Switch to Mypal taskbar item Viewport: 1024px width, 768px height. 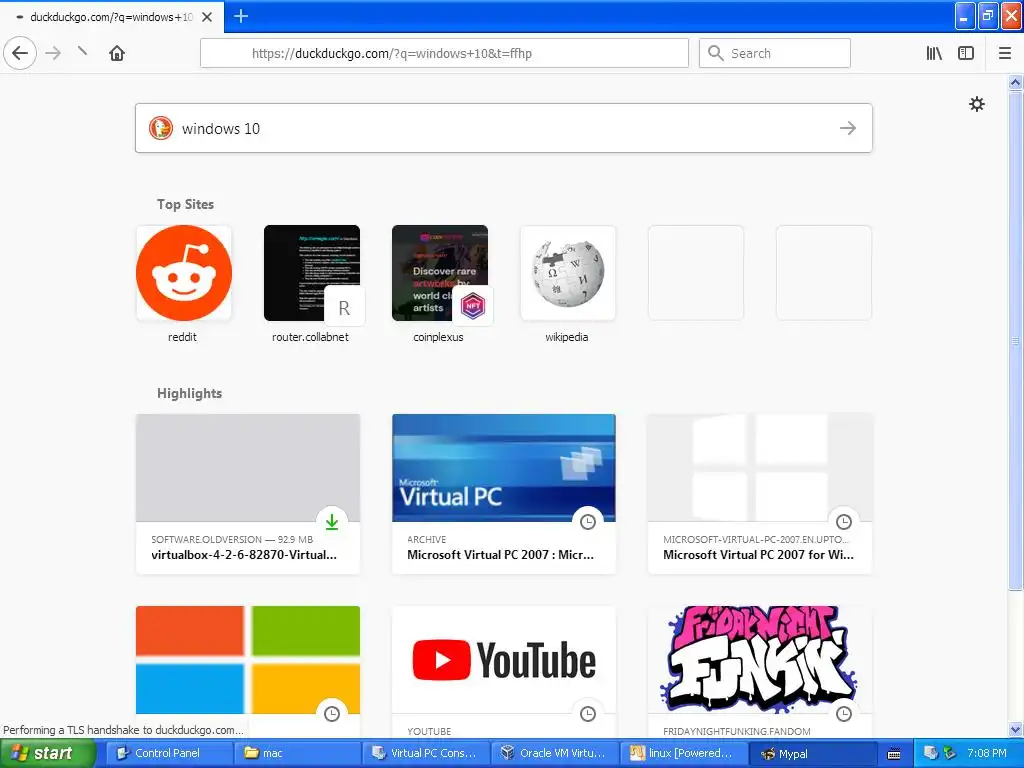click(x=811, y=753)
